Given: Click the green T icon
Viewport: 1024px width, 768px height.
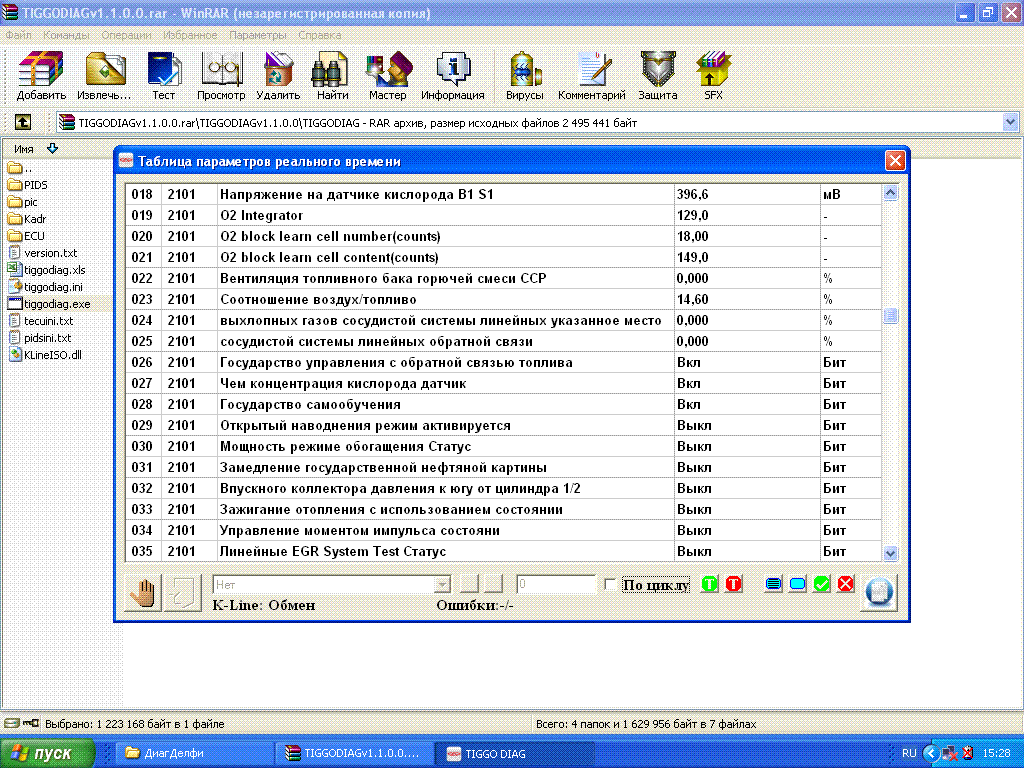Looking at the screenshot, I should pos(709,584).
